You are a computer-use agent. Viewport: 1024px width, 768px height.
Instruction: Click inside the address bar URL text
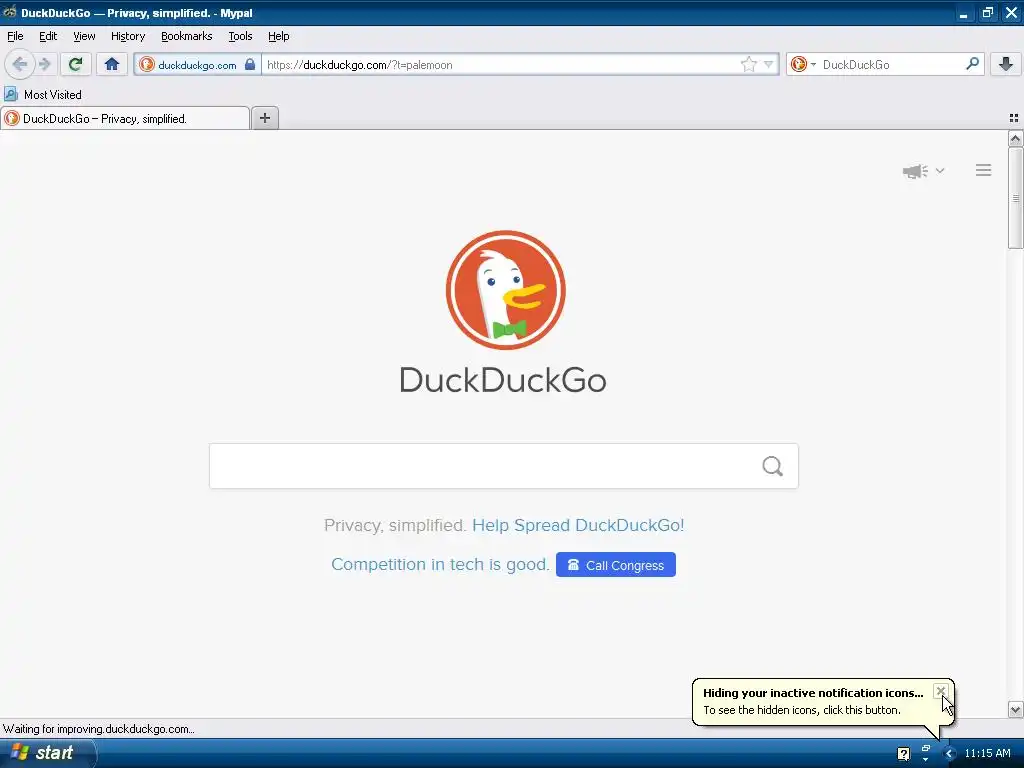[x=359, y=65]
